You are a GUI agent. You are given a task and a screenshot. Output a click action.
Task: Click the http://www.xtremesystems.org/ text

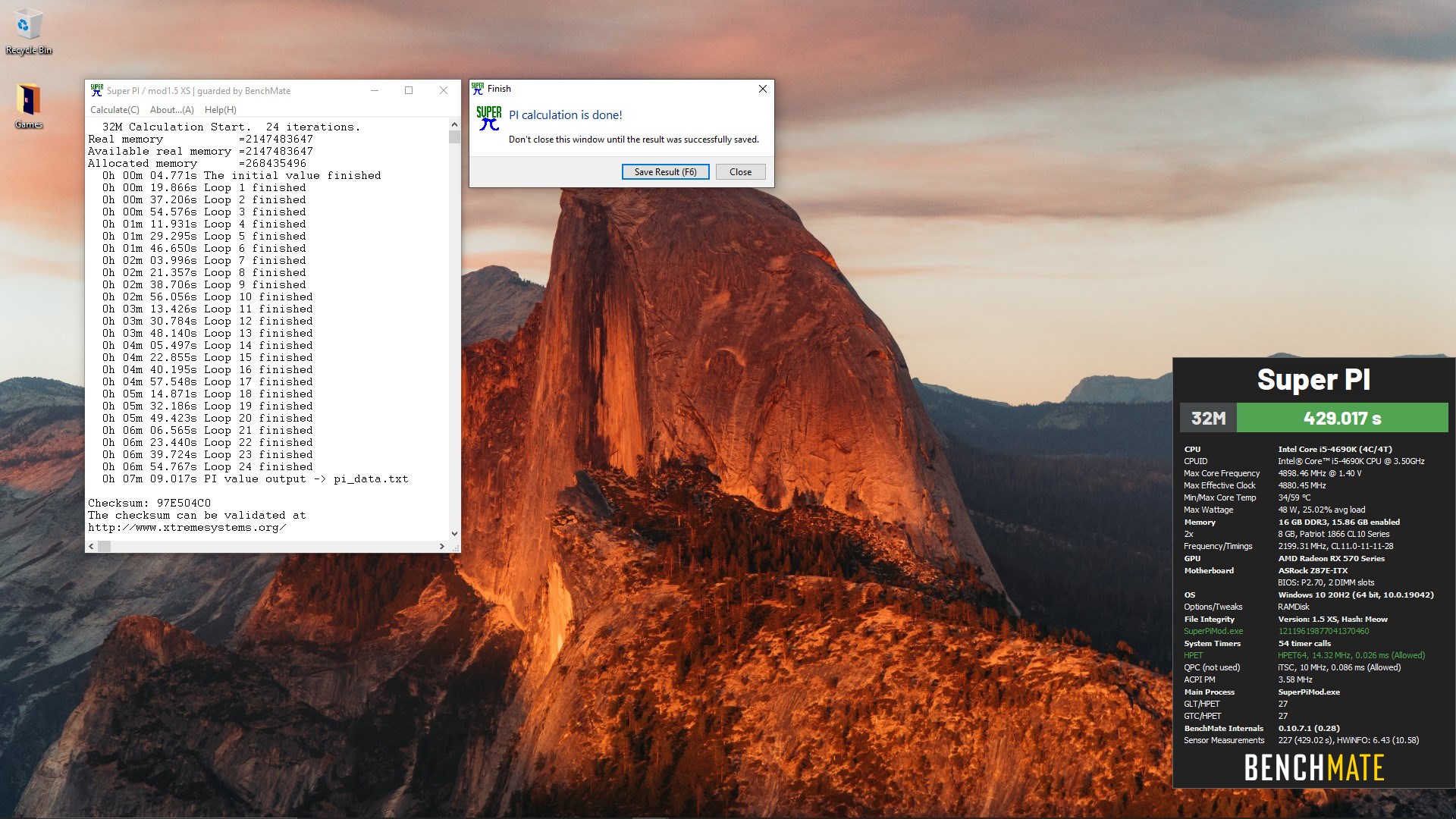click(187, 527)
